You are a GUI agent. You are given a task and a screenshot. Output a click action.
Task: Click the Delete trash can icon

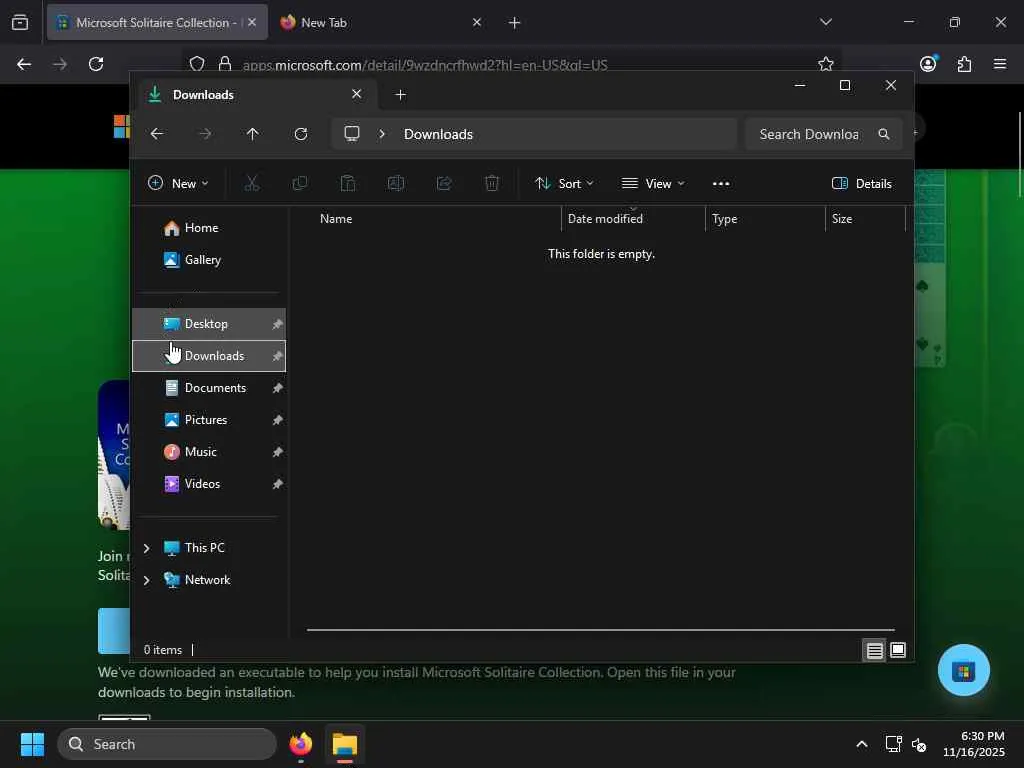click(492, 184)
